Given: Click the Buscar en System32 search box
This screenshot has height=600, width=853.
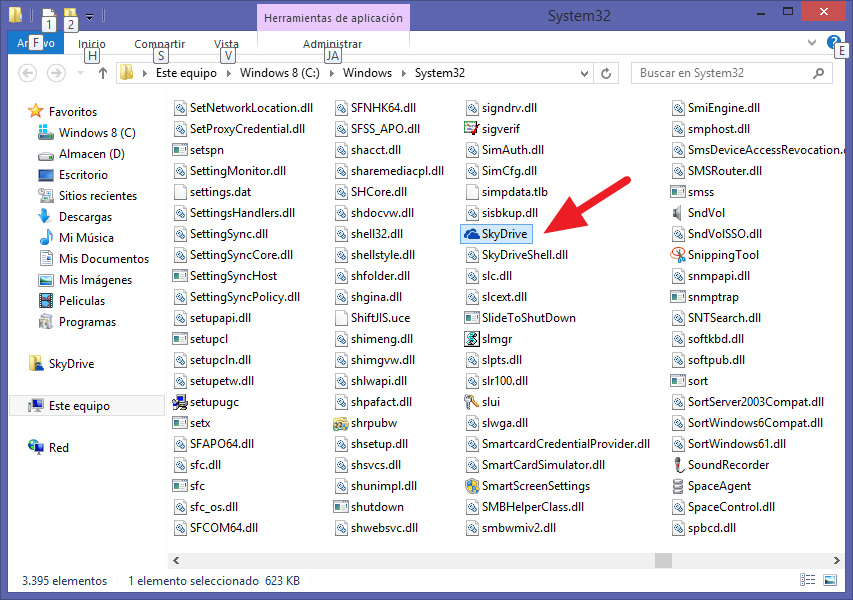Looking at the screenshot, I should pyautogui.click(x=720, y=73).
